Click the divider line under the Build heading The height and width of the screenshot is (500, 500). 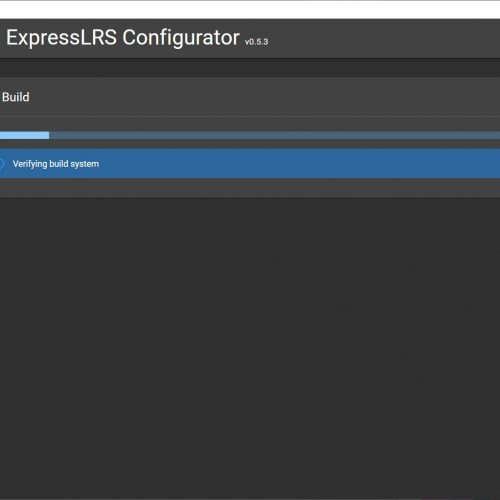pos(250,116)
